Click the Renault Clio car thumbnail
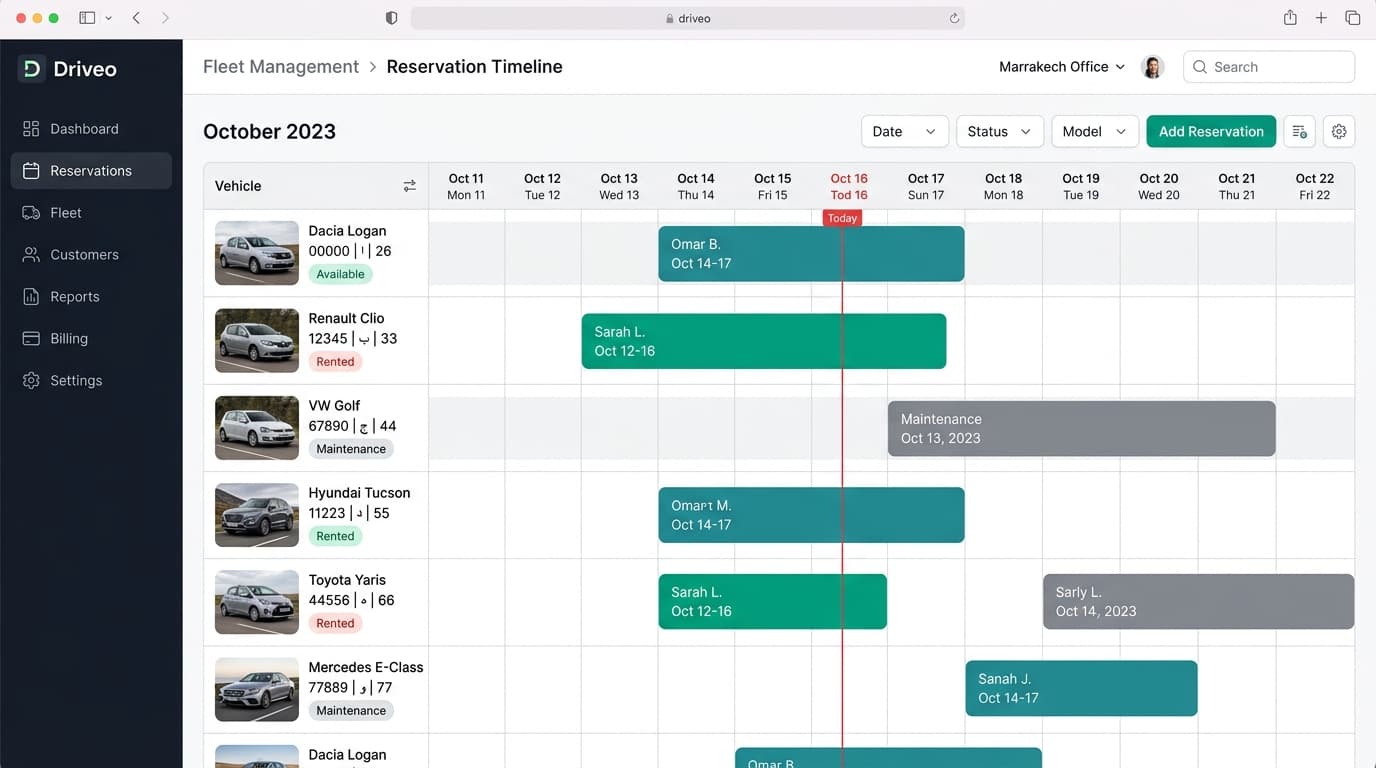The height and width of the screenshot is (768, 1376). pos(257,341)
